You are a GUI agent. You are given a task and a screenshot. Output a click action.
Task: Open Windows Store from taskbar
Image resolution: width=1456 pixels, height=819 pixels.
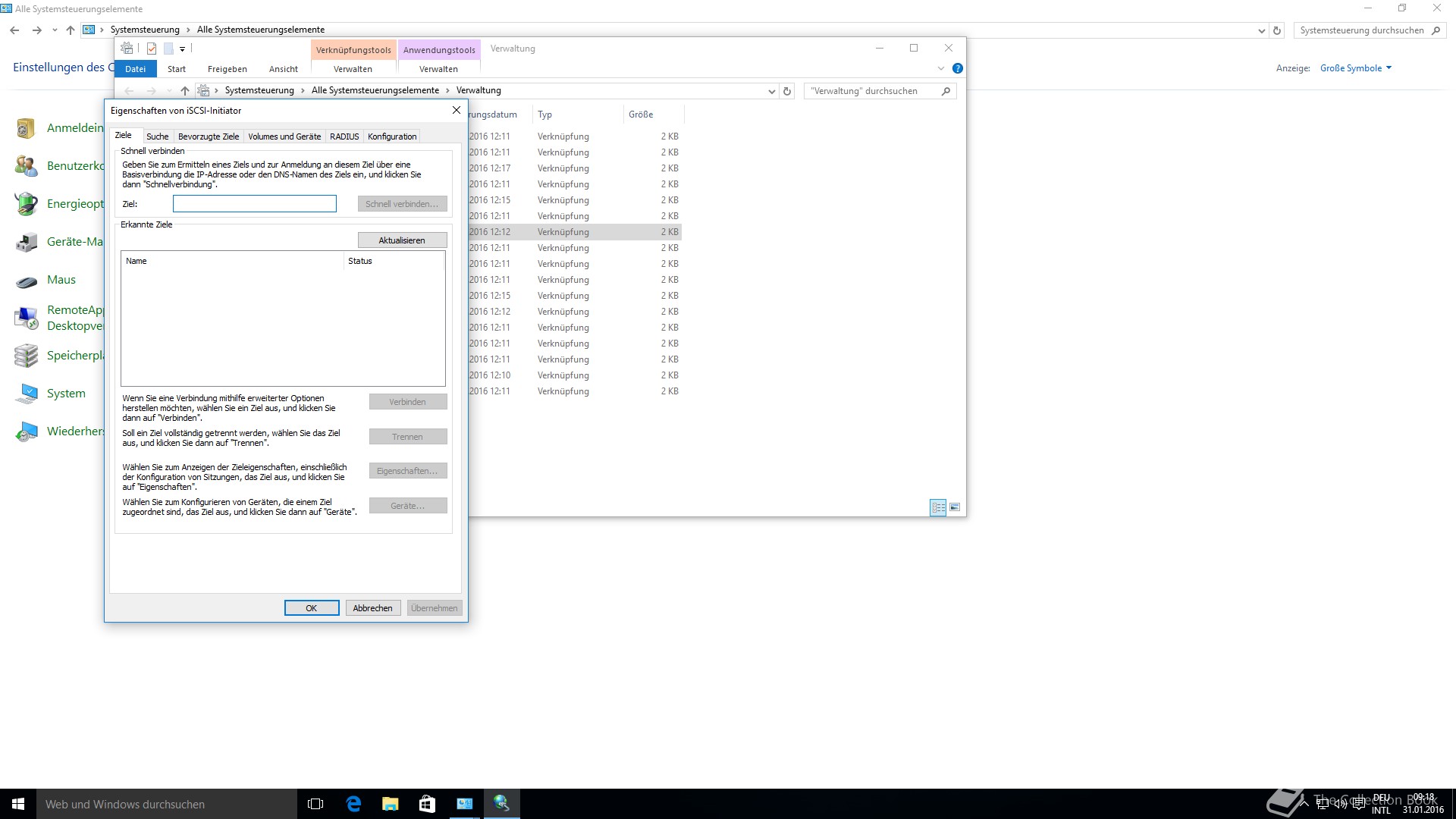click(x=427, y=804)
